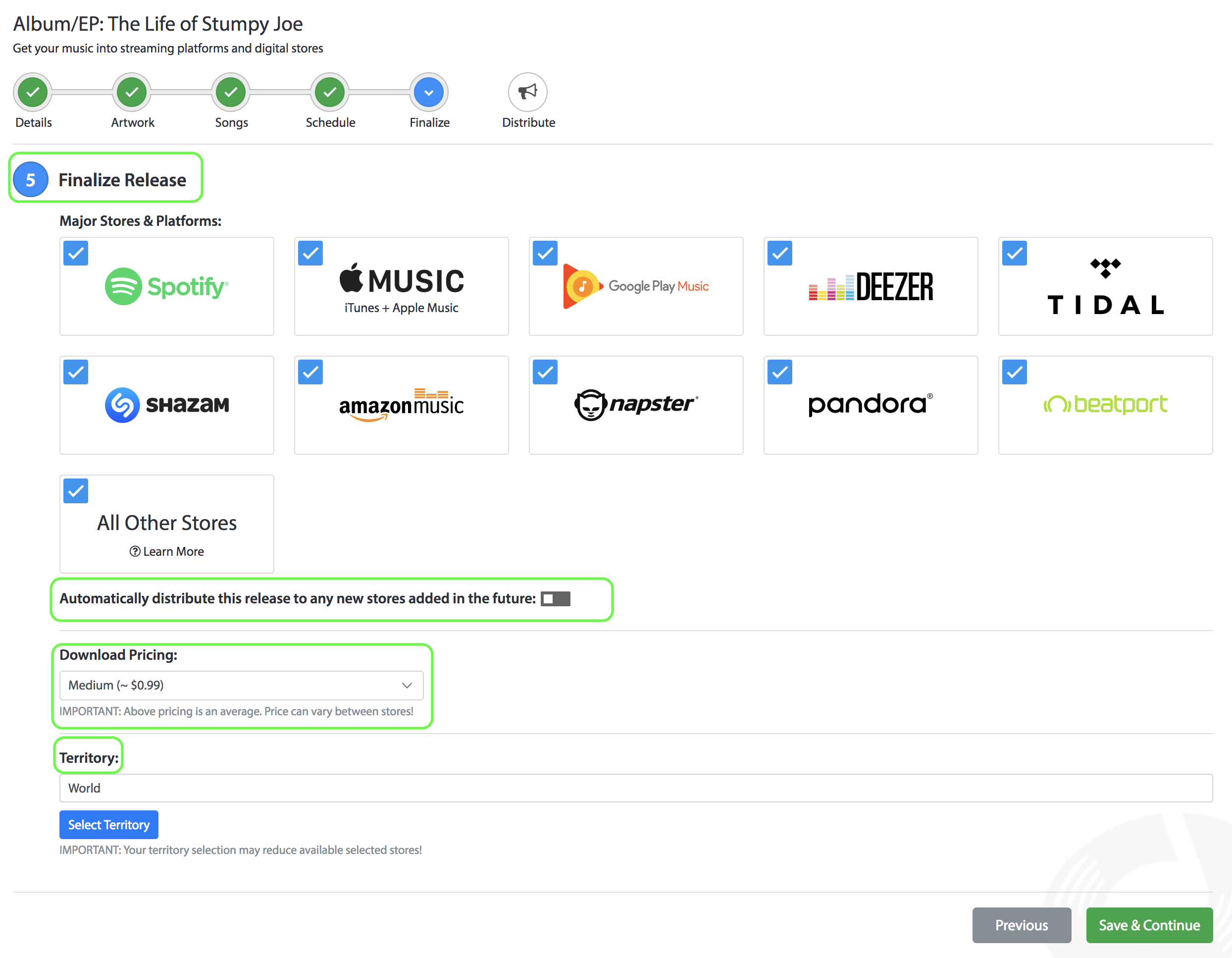Click the territory selection warning note
Image resolution: width=1232 pixels, height=958 pixels.
241,850
